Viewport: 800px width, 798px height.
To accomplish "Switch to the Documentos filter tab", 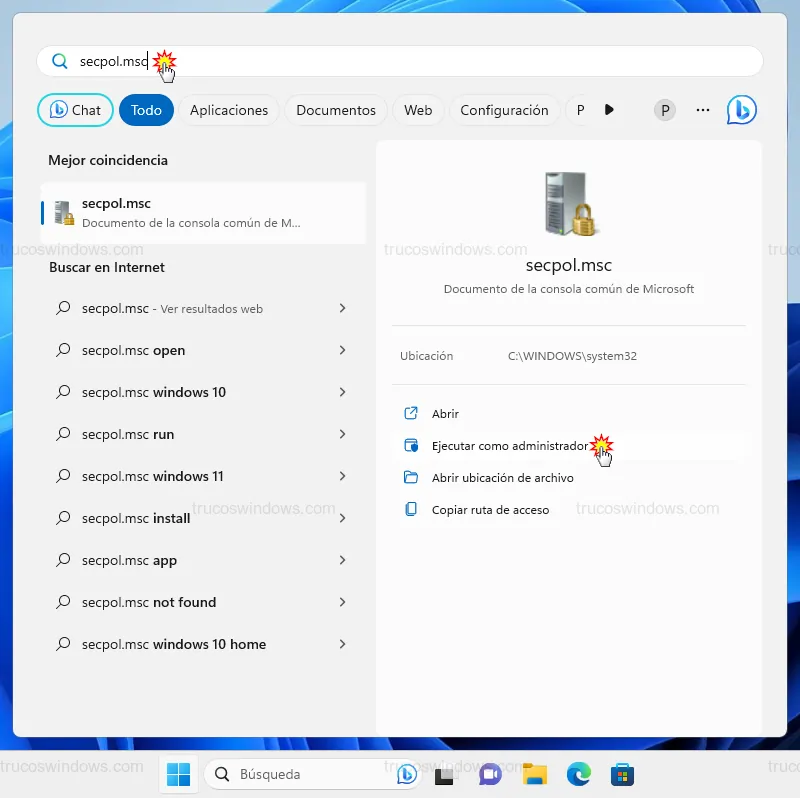I will (x=336, y=110).
